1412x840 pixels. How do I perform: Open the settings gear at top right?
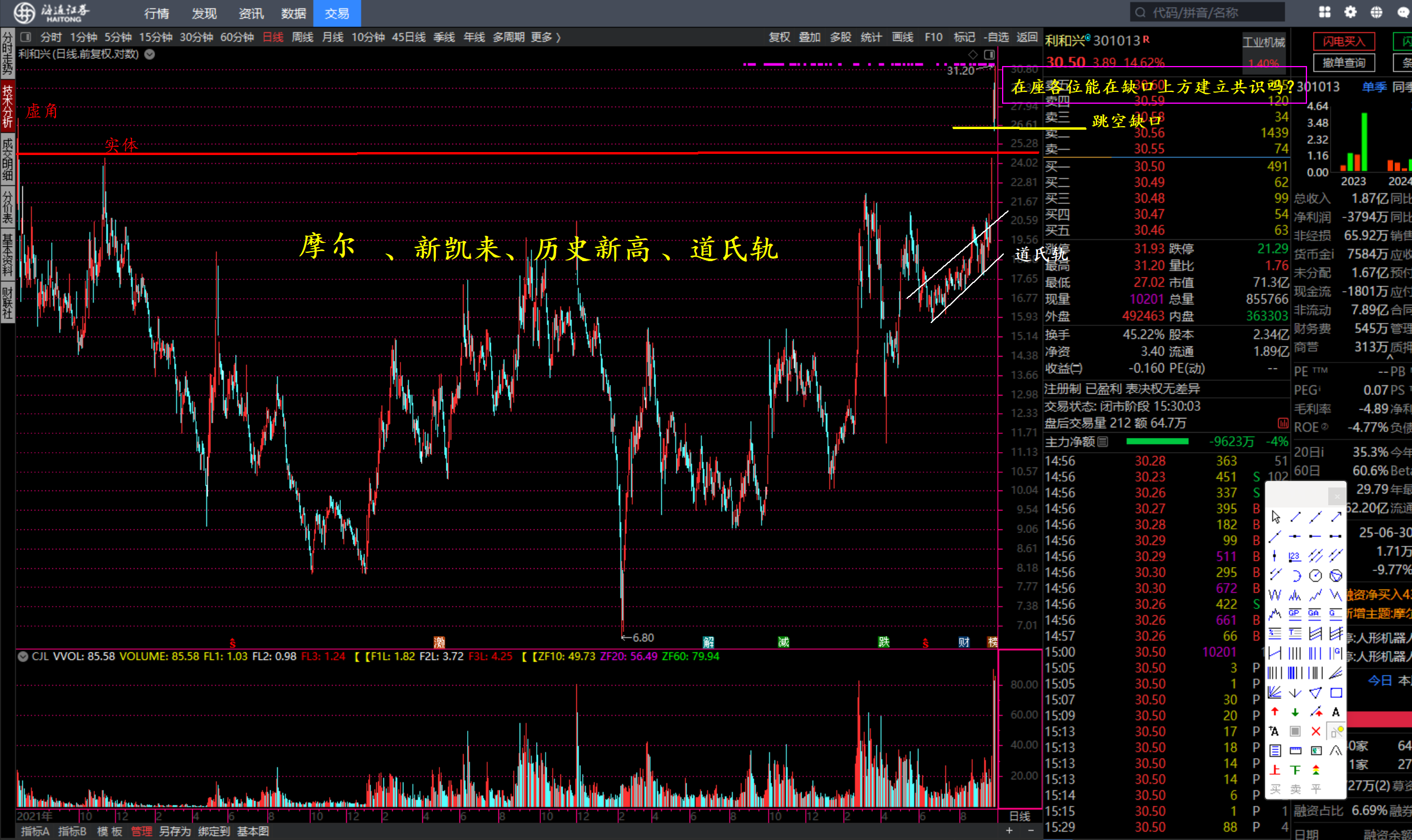1350,12
